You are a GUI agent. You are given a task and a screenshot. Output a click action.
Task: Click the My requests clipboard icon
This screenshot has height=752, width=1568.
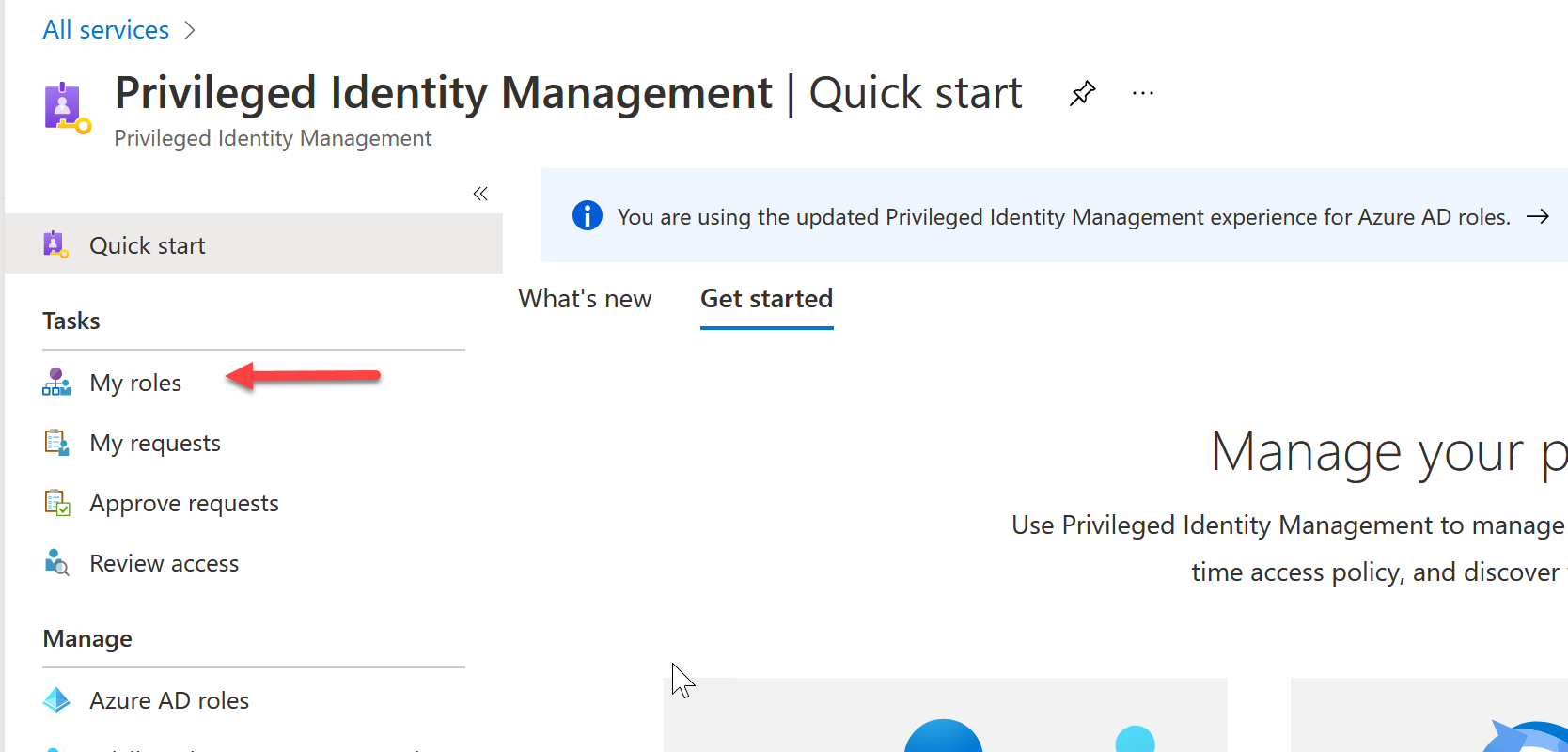[x=56, y=443]
